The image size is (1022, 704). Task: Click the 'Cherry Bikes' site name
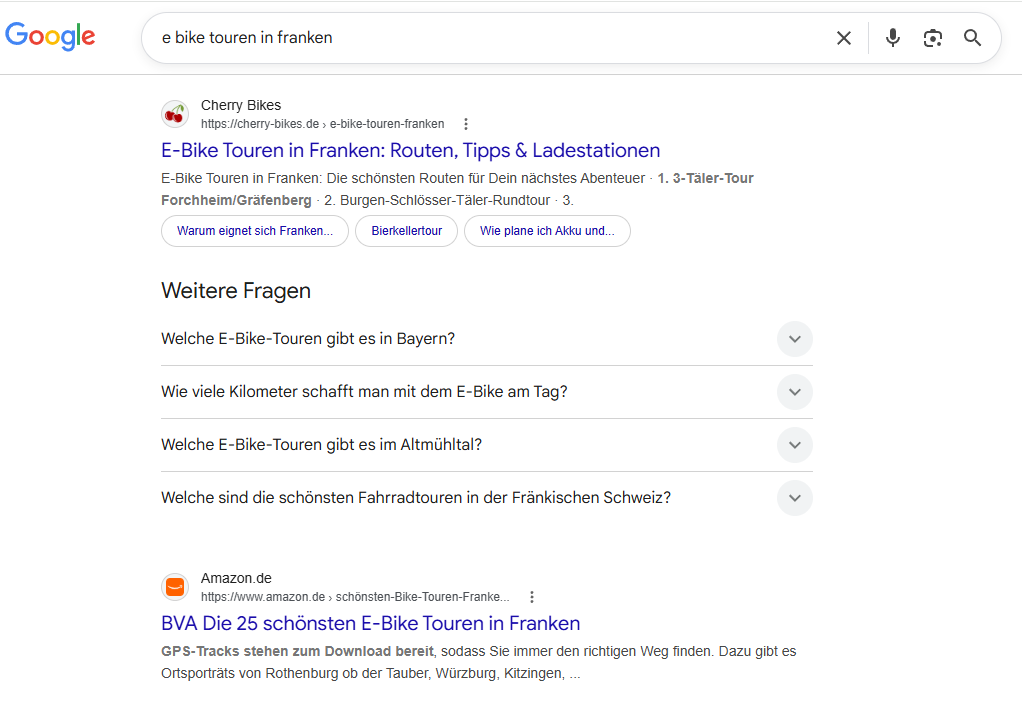click(241, 105)
